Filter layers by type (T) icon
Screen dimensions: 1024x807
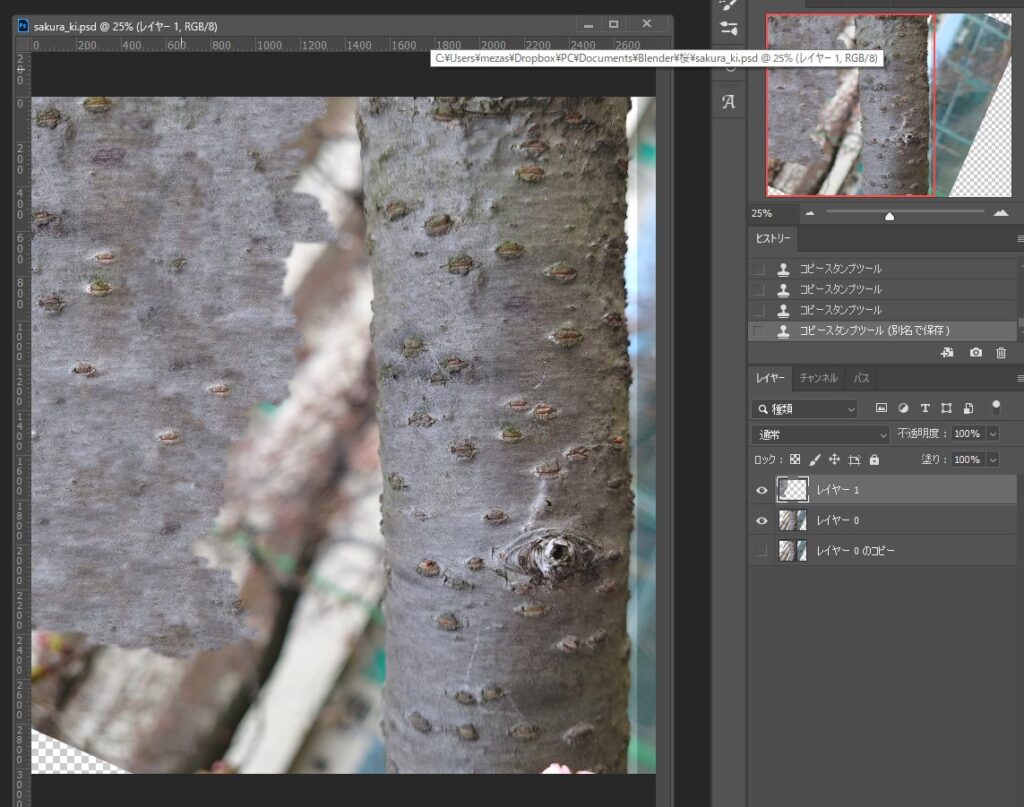click(925, 408)
